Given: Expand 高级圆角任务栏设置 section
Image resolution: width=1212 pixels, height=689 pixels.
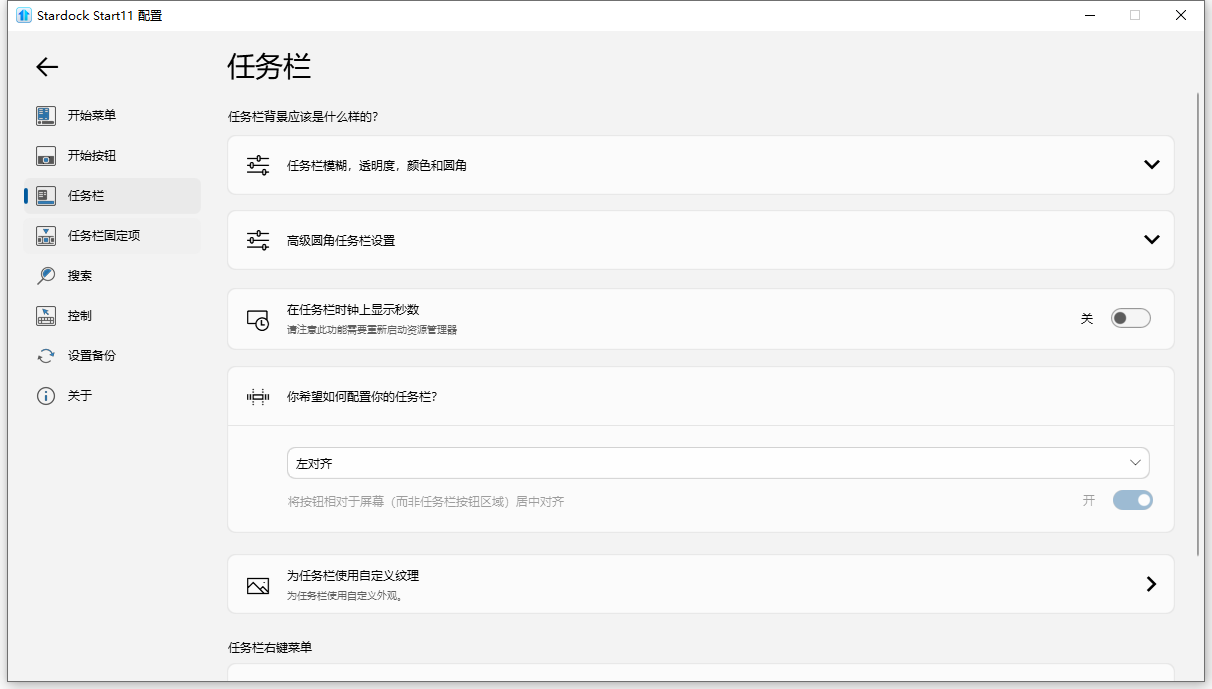Looking at the screenshot, I should (1151, 239).
